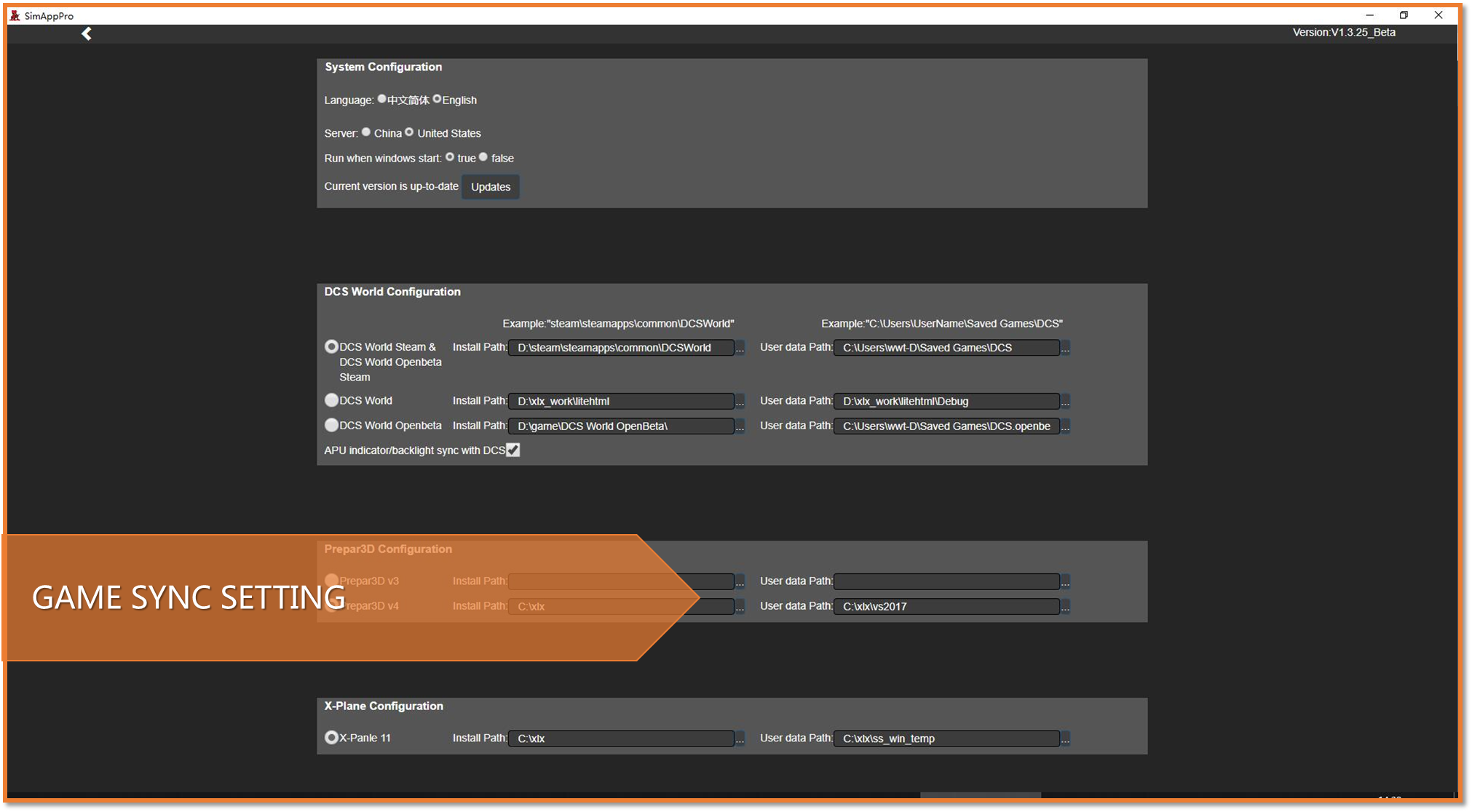Toggle APU indicator/backlight sync with DCS checkbox
Image resolution: width=1472 pixels, height=812 pixels.
coord(513,450)
